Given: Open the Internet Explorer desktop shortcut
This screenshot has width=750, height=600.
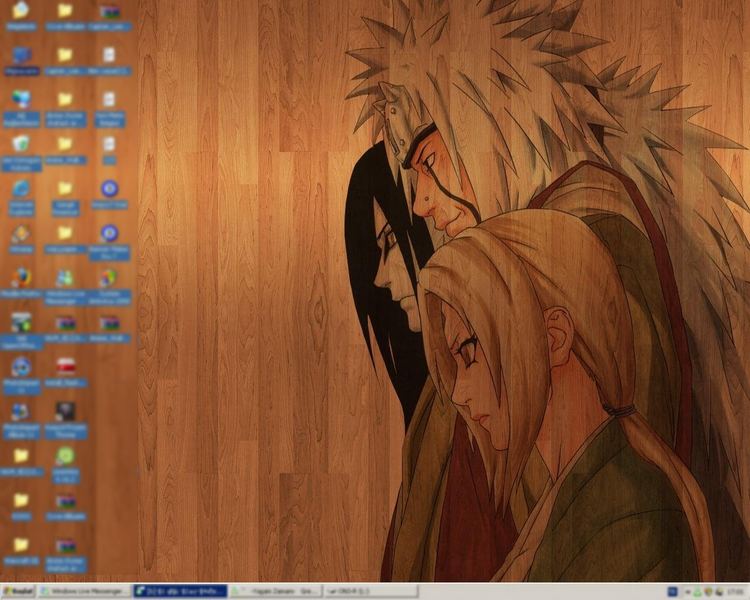Looking at the screenshot, I should click(21, 189).
